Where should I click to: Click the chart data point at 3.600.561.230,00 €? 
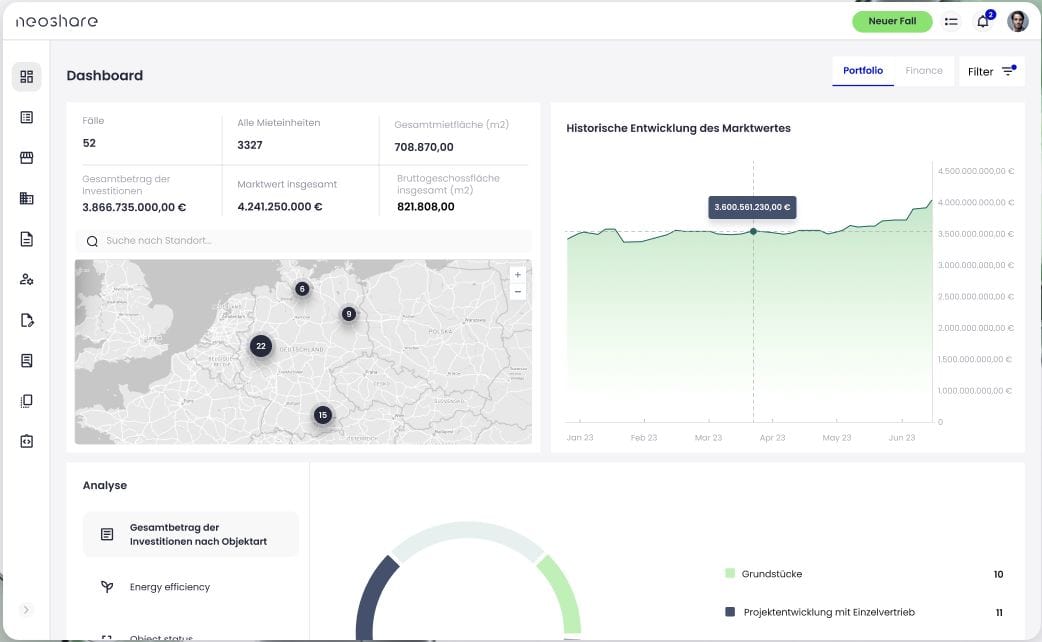click(x=753, y=232)
